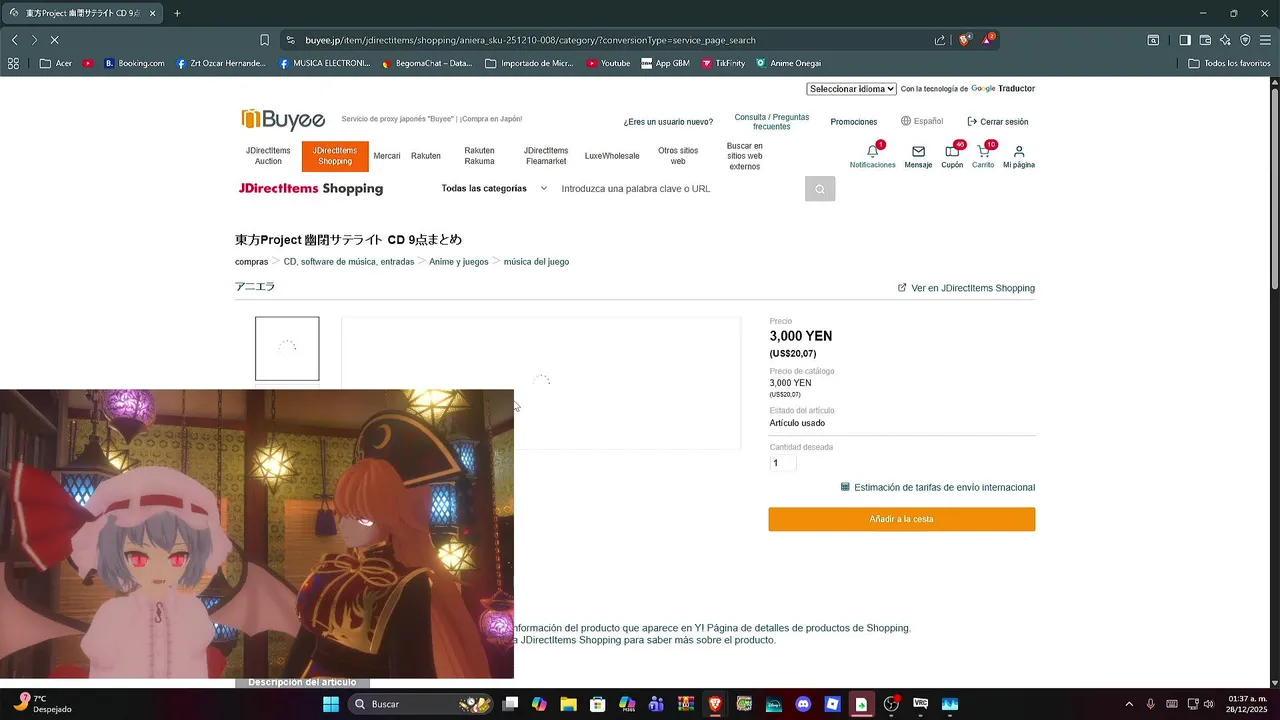This screenshot has height=720, width=1280.
Task: Click ¿Eres un usuario nuevo? link
Action: click(668, 121)
